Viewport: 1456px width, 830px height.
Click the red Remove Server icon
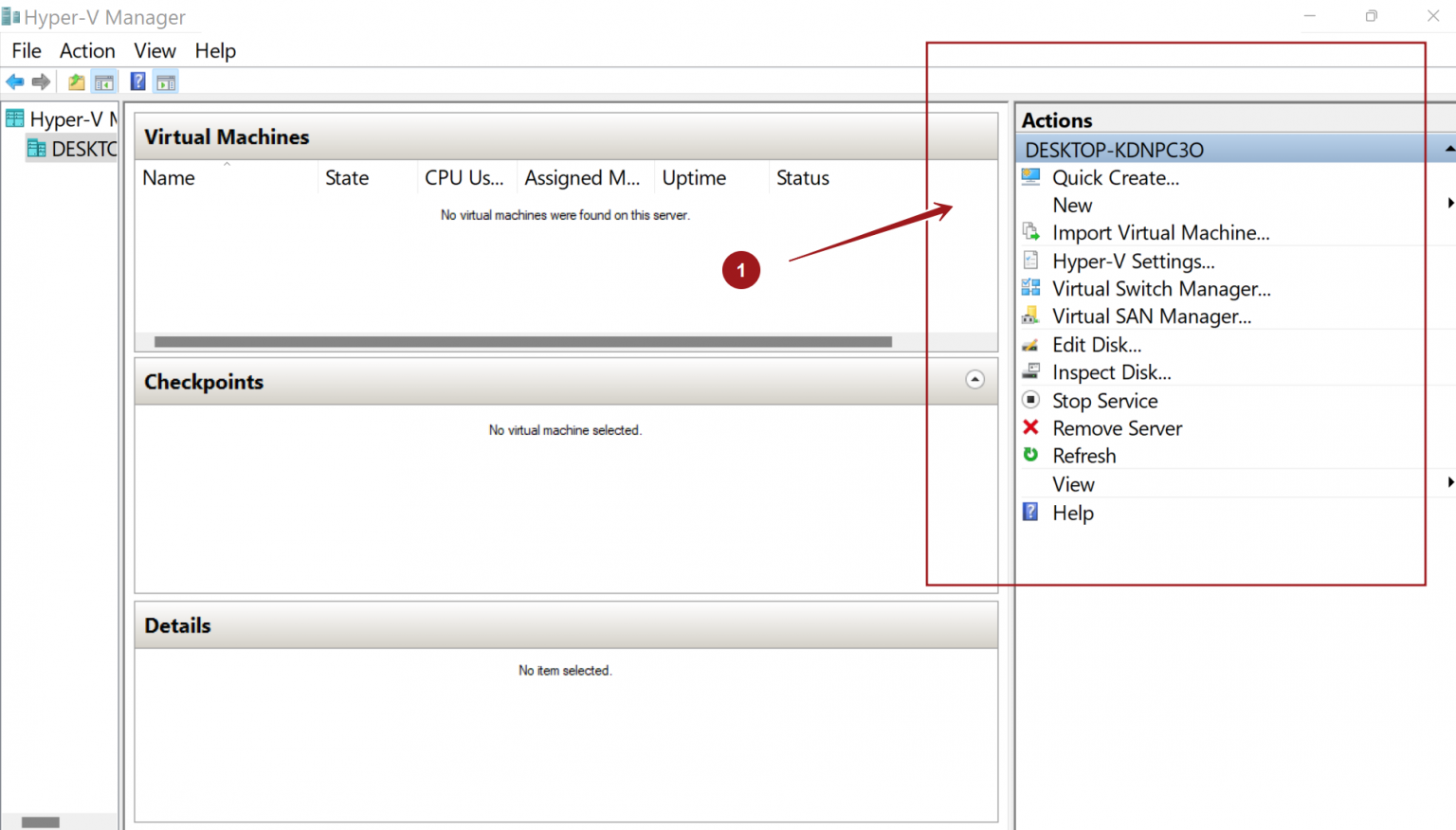coord(1030,427)
